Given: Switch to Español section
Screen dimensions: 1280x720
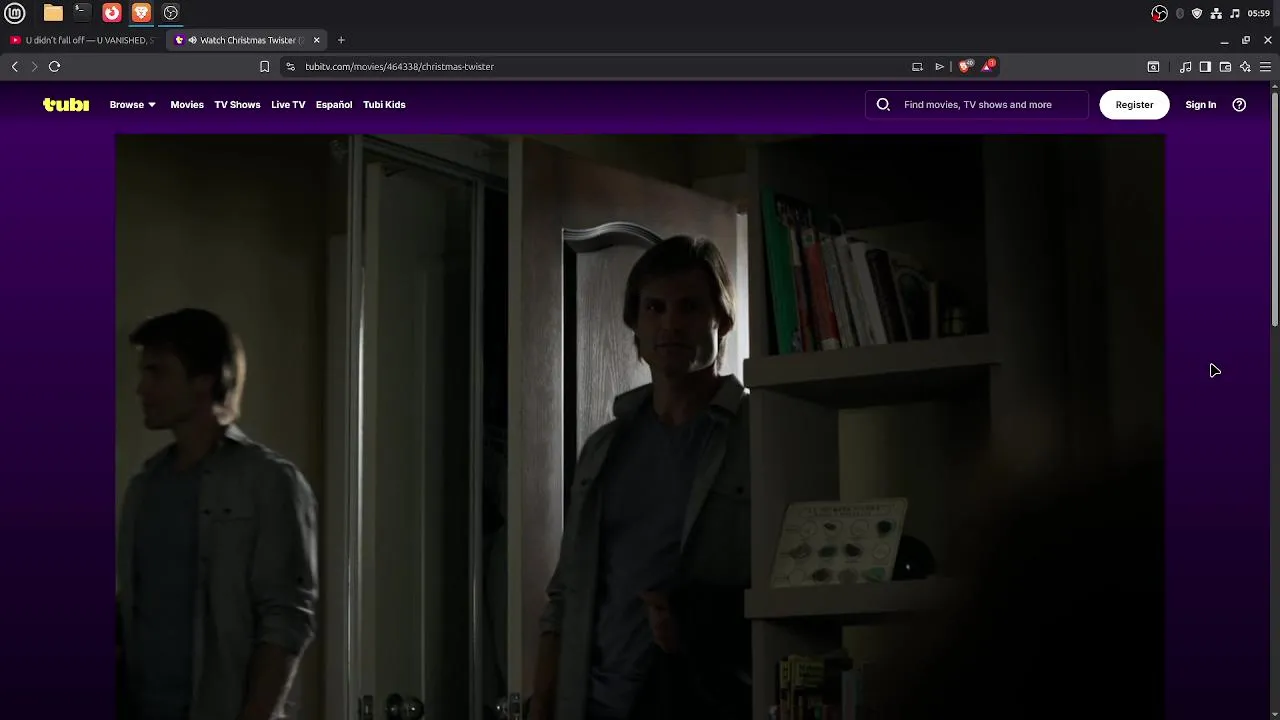Looking at the screenshot, I should tap(334, 104).
